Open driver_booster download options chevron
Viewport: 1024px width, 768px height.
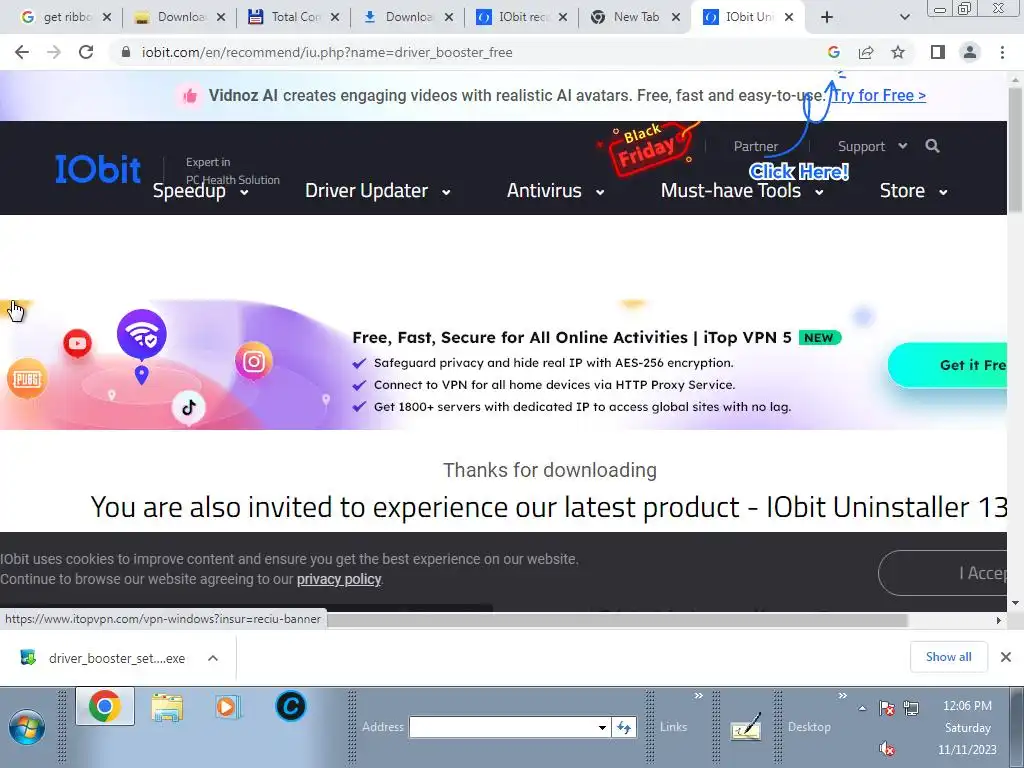coord(213,658)
